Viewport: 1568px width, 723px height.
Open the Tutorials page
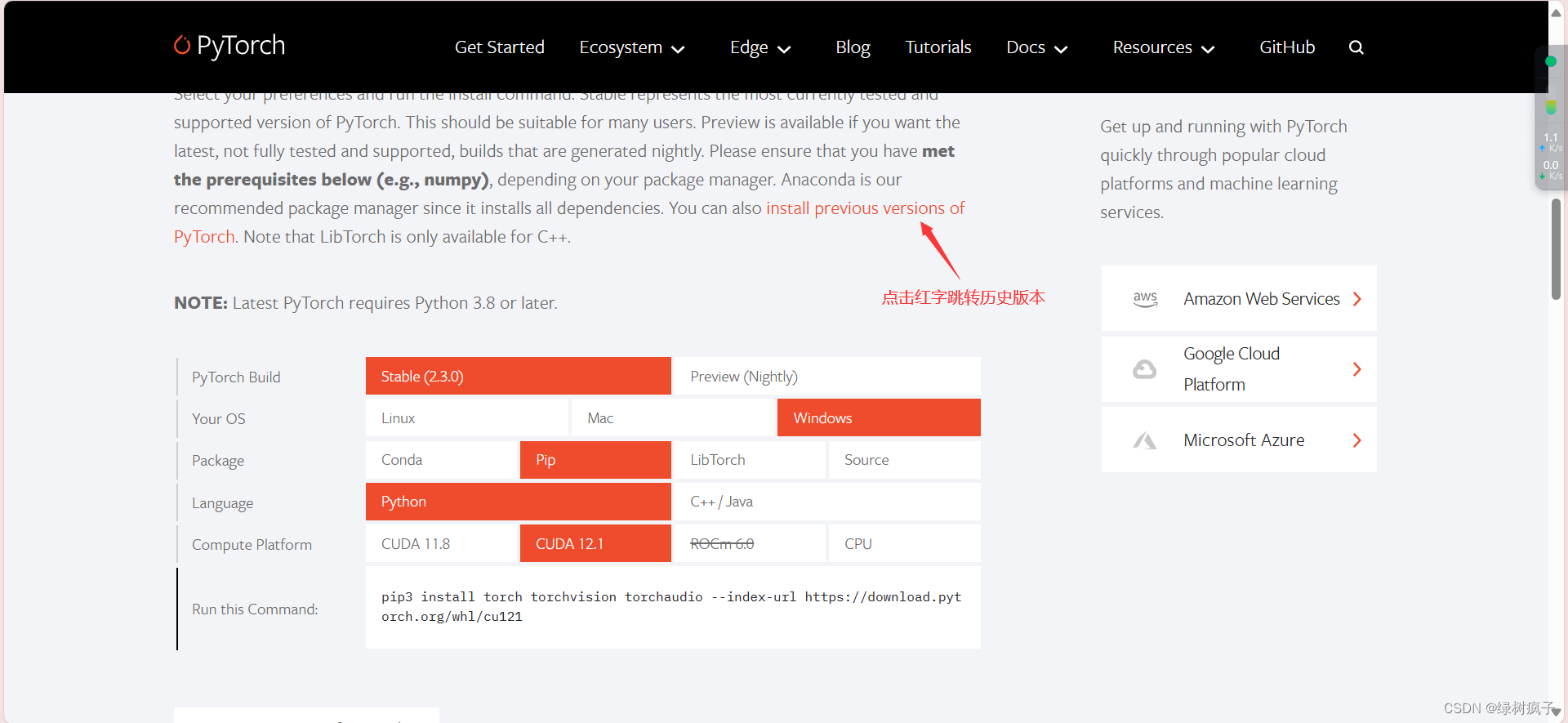[x=938, y=47]
